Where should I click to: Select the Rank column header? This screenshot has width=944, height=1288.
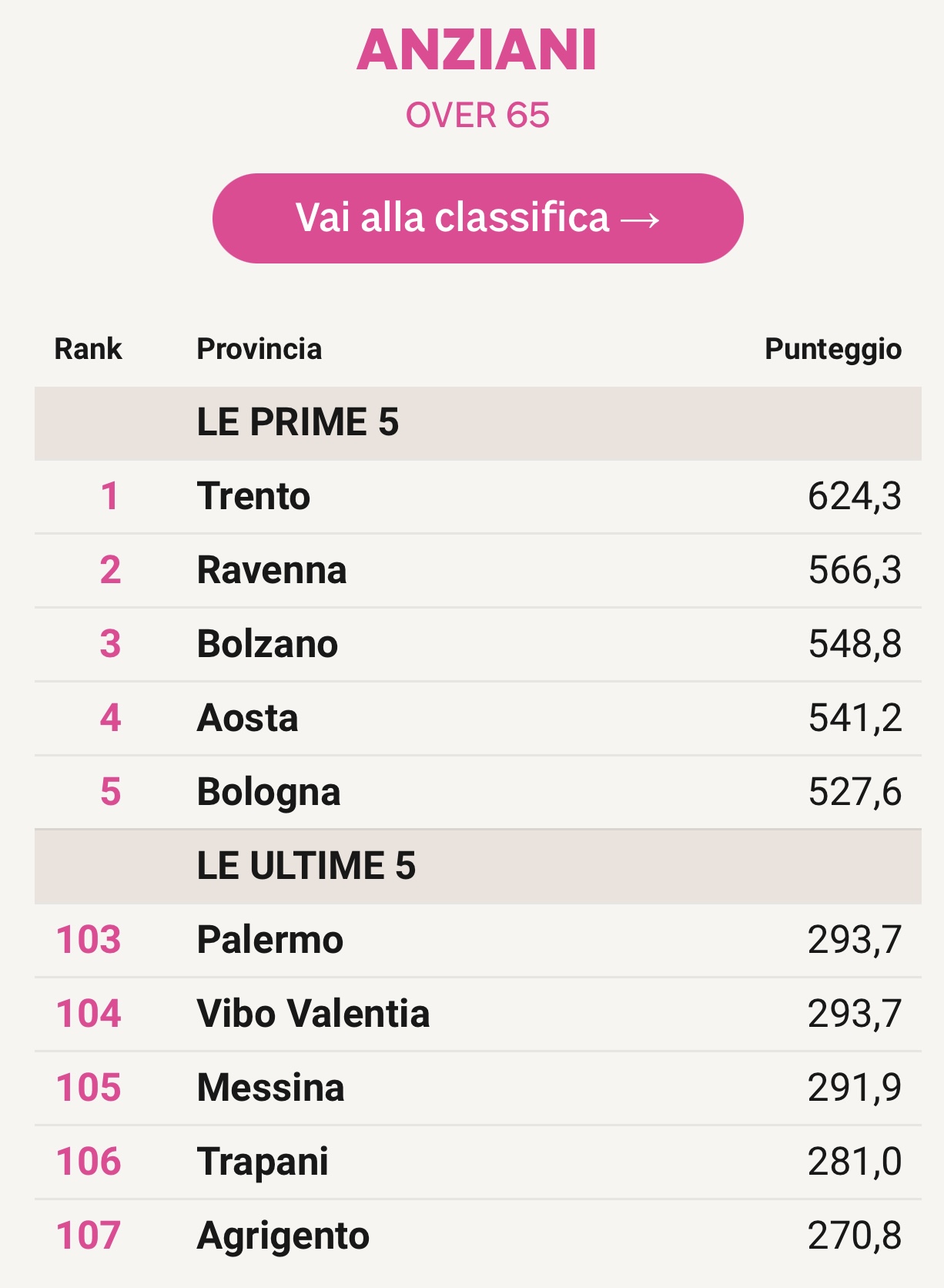click(88, 349)
